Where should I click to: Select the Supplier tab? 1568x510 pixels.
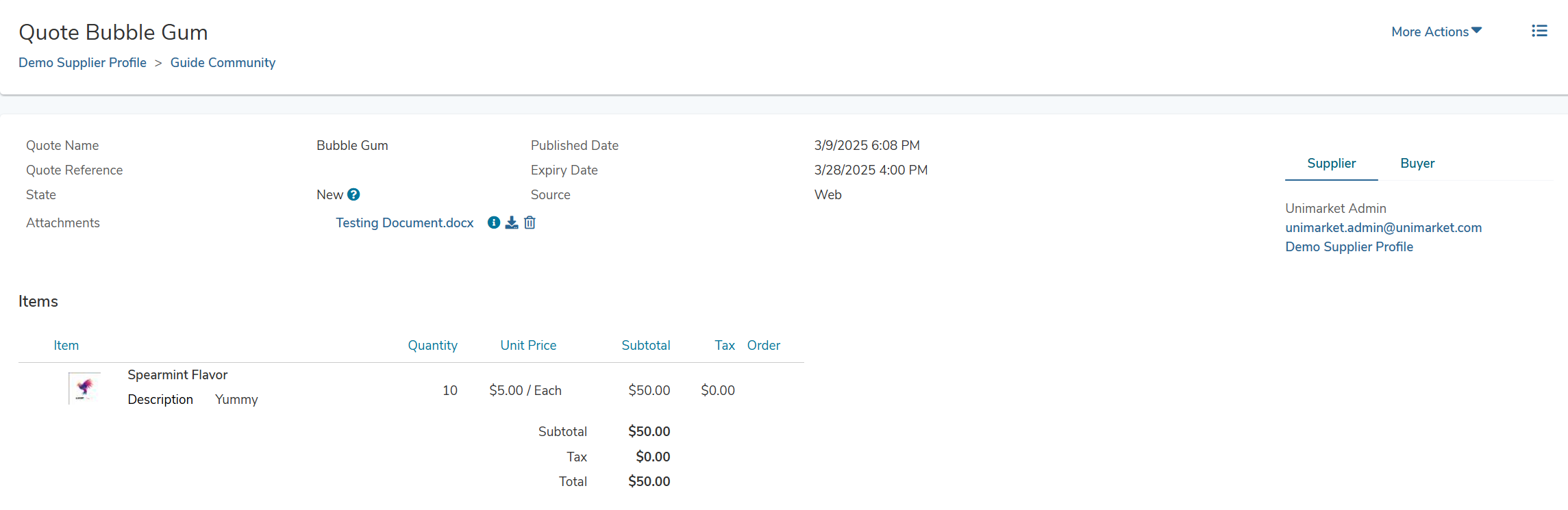(1331, 163)
